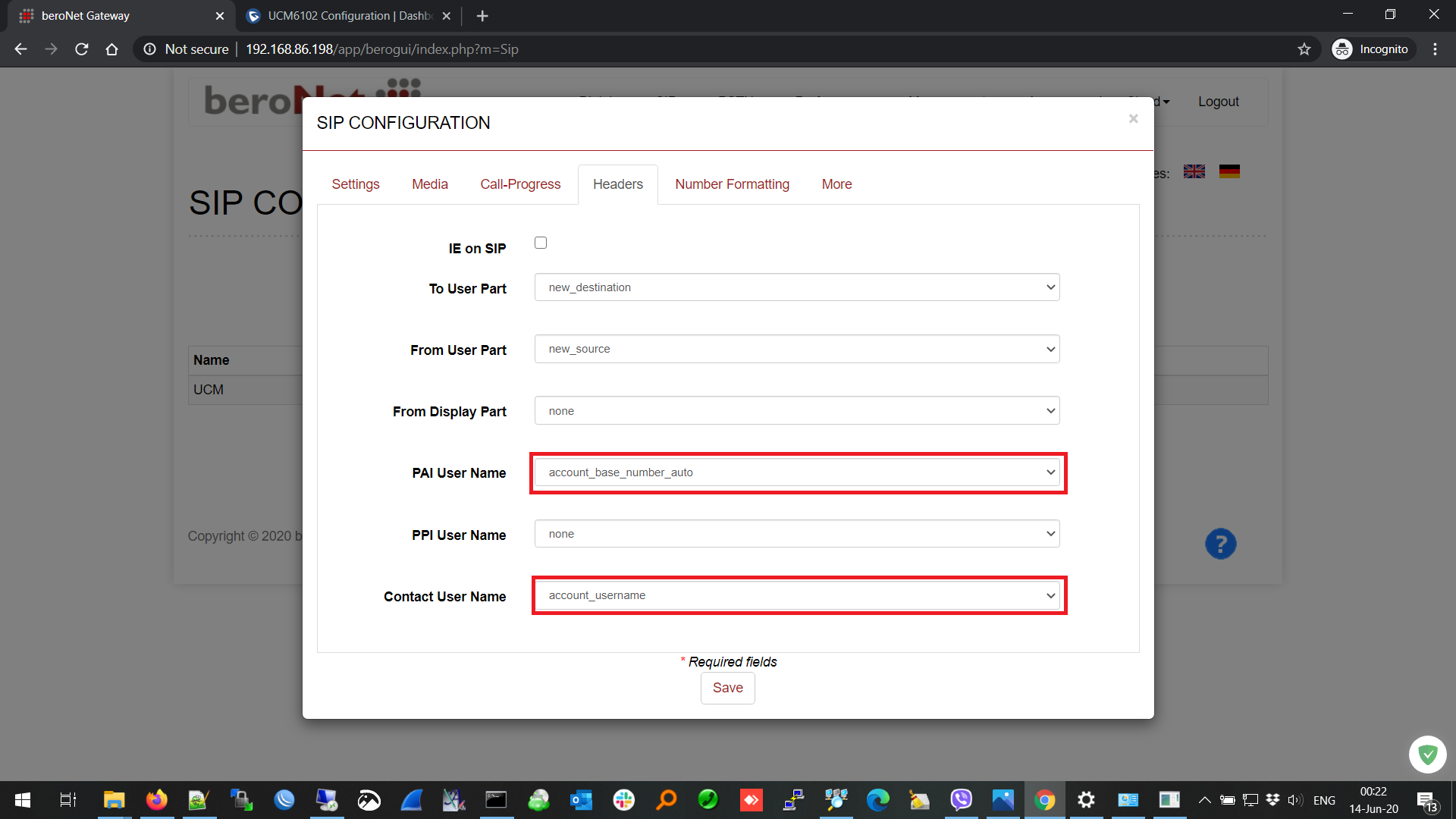This screenshot has width=1456, height=819.
Task: Switch language to English flag
Action: 1194,172
